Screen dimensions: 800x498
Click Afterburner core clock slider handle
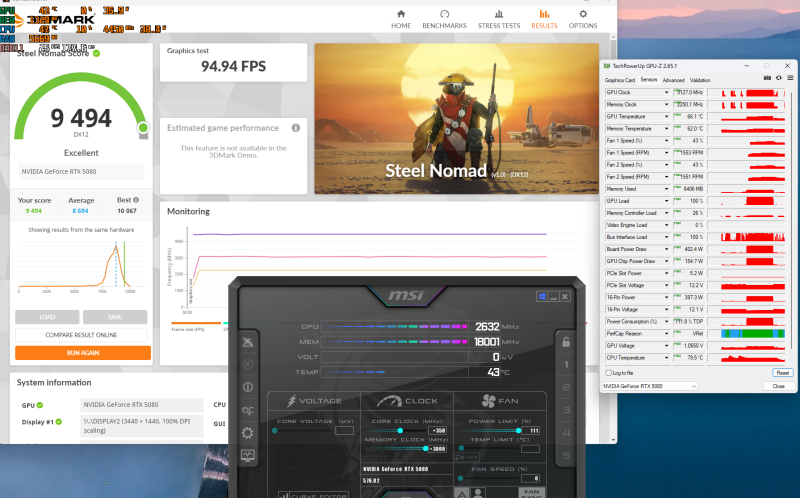pyautogui.click(x=400, y=431)
